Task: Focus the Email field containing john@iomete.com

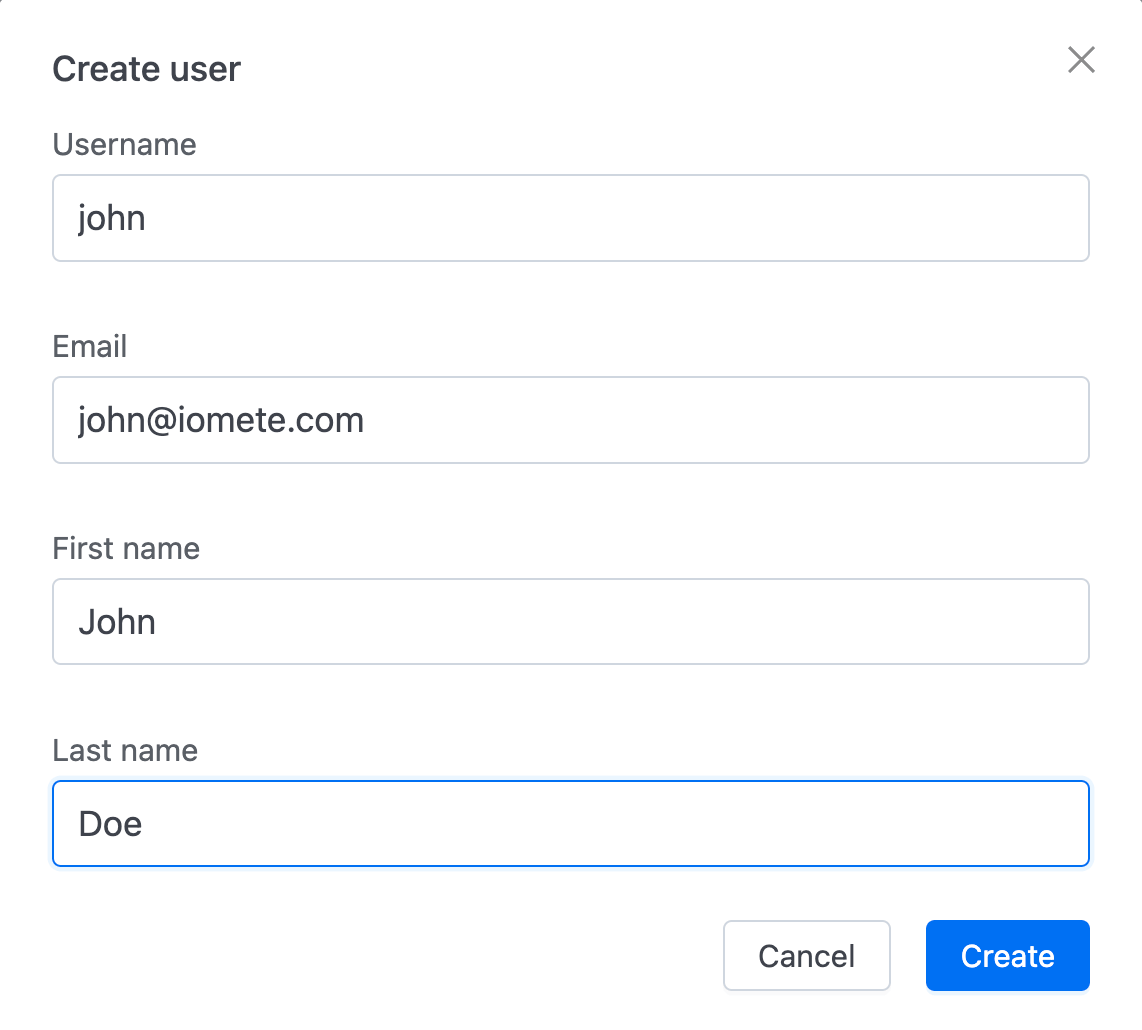Action: 570,420
